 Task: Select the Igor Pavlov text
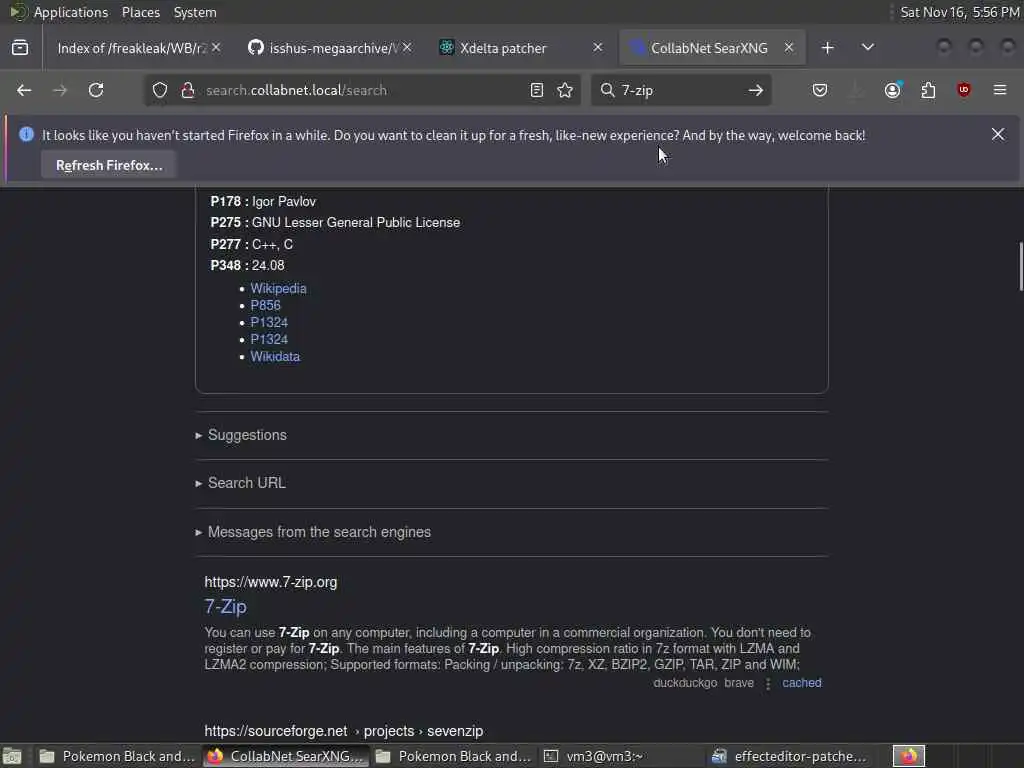[x=284, y=202]
